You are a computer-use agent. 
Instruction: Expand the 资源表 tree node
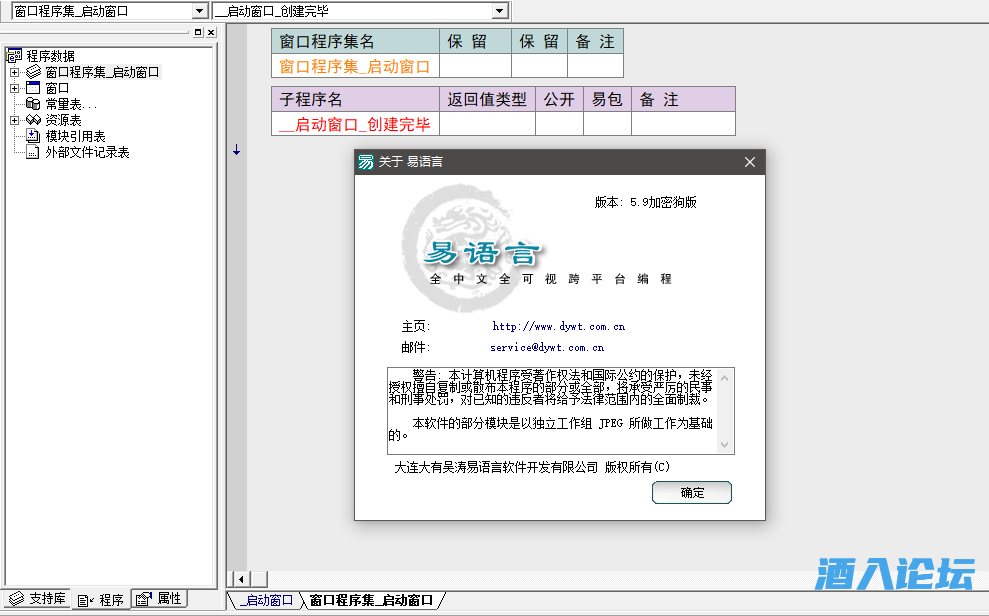click(14, 120)
